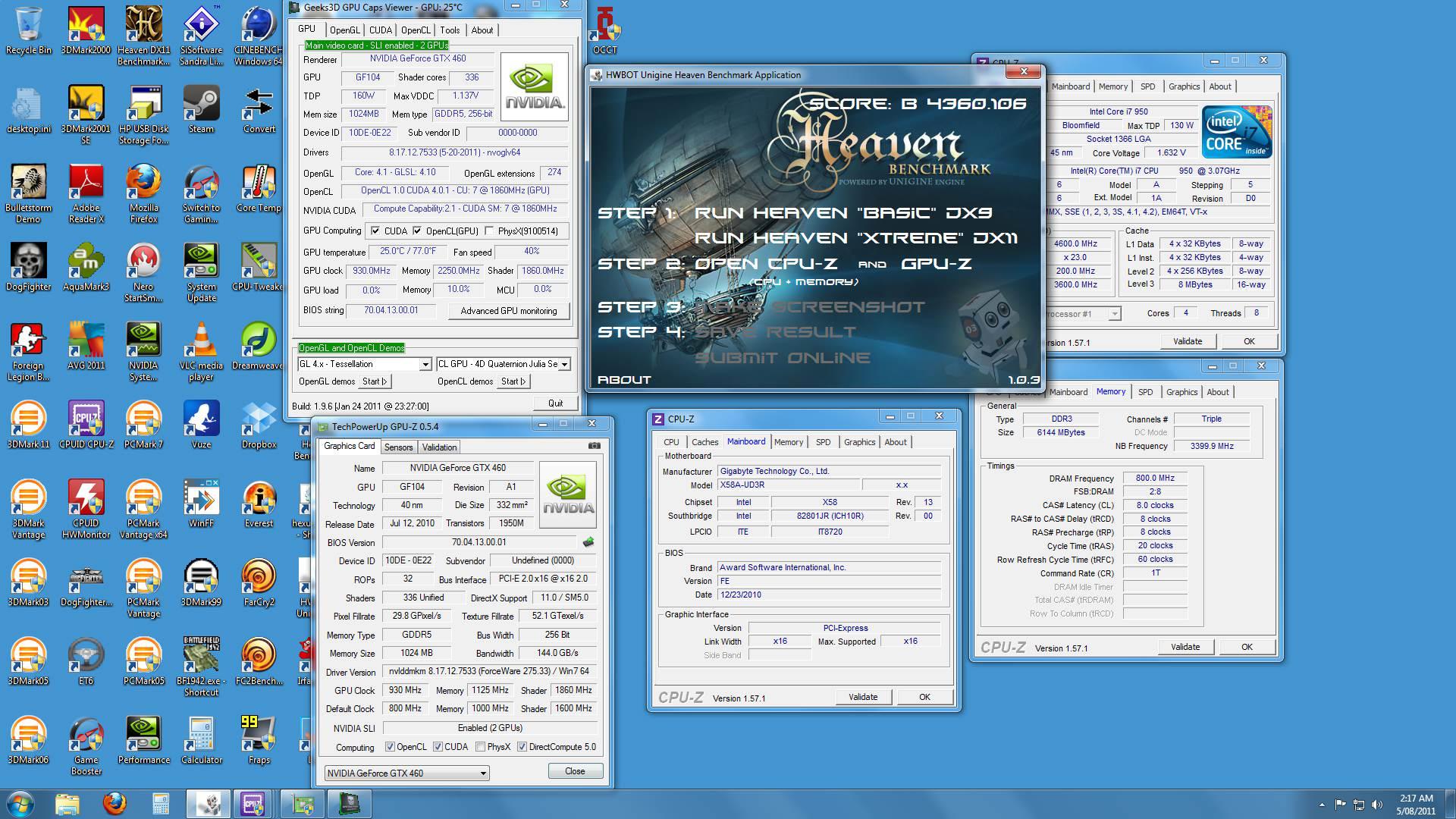Launch Everest desktop shortcut

click(x=259, y=504)
